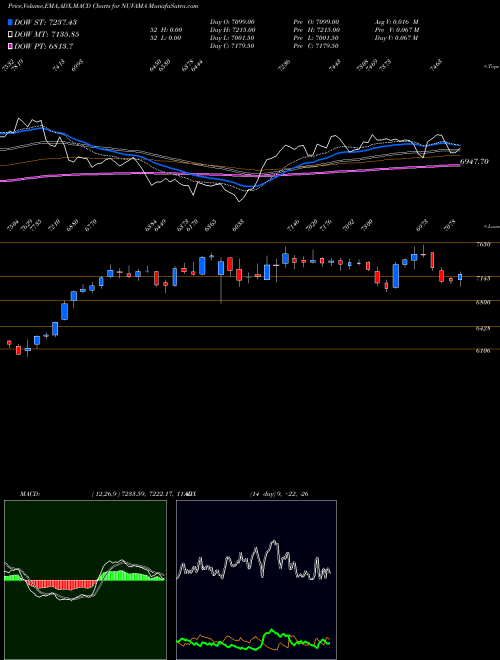Image resolution: width=500 pixels, height=660 pixels.
Task: Click the magenta DOW PT legend swatch
Action: pos(10,46)
